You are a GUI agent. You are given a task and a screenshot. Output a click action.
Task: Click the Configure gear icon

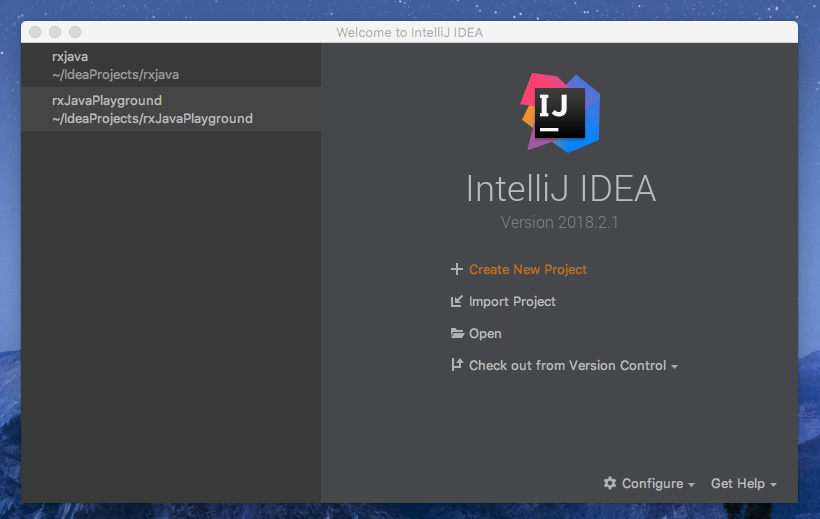(610, 483)
